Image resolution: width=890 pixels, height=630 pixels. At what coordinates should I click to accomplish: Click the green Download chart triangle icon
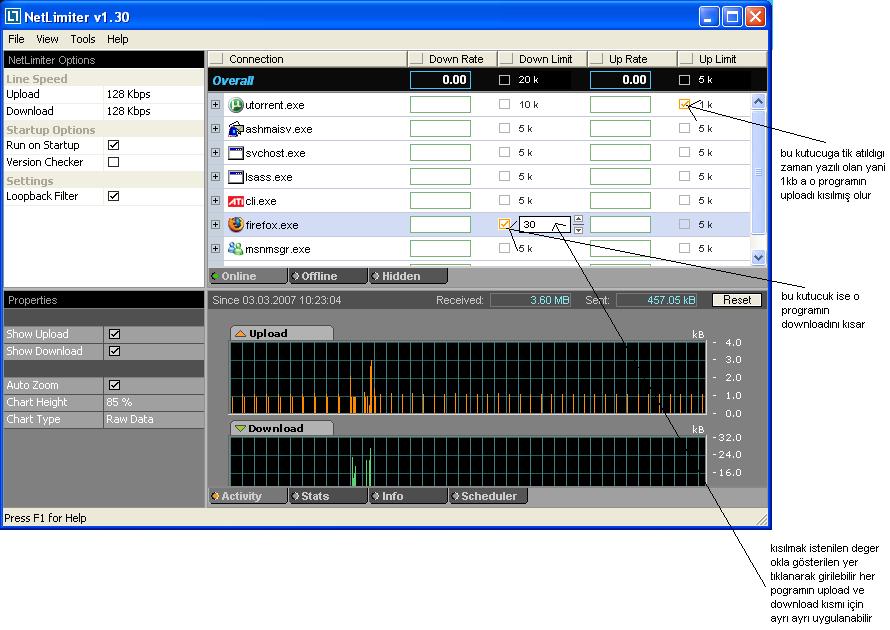pyautogui.click(x=240, y=429)
